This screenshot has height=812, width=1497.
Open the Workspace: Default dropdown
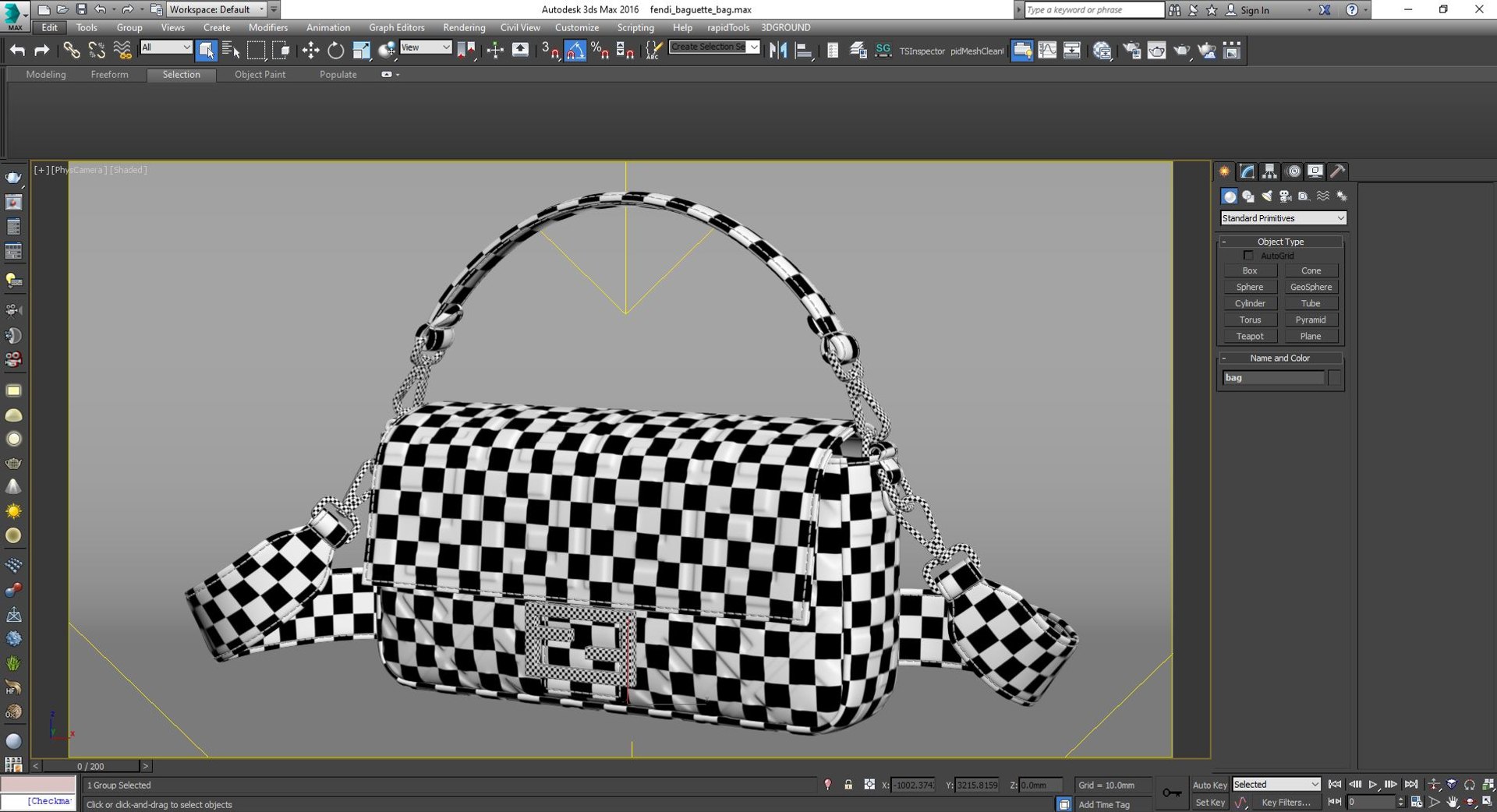[218, 9]
